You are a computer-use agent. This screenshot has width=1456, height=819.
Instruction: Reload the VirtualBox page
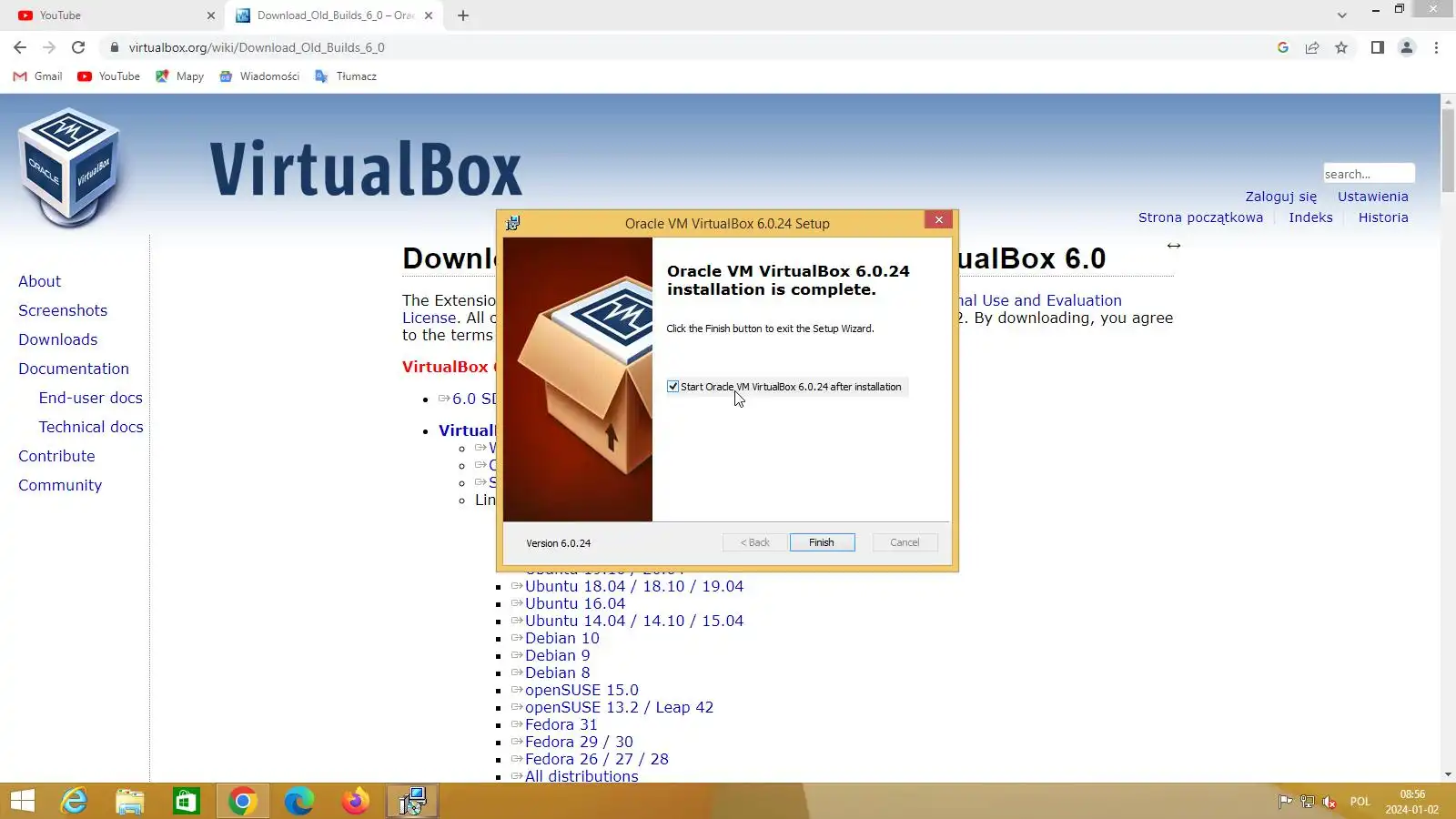coord(78,47)
